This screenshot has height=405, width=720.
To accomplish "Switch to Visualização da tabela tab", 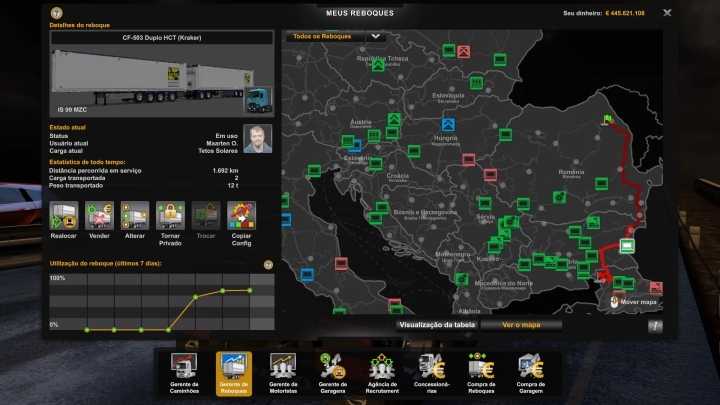I will coord(437,325).
